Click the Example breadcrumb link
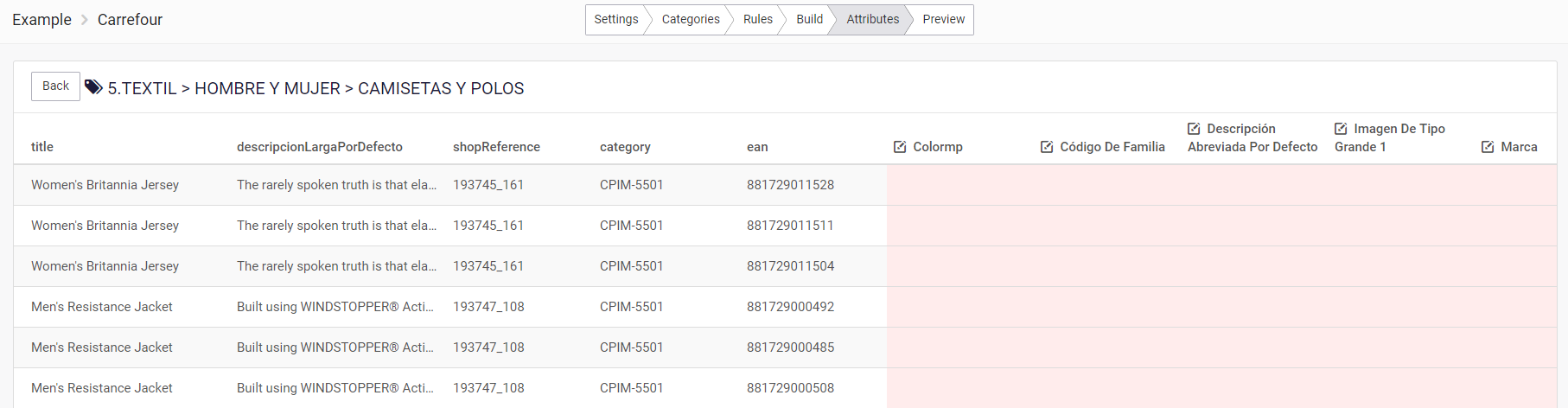The image size is (1568, 408). coord(41,20)
